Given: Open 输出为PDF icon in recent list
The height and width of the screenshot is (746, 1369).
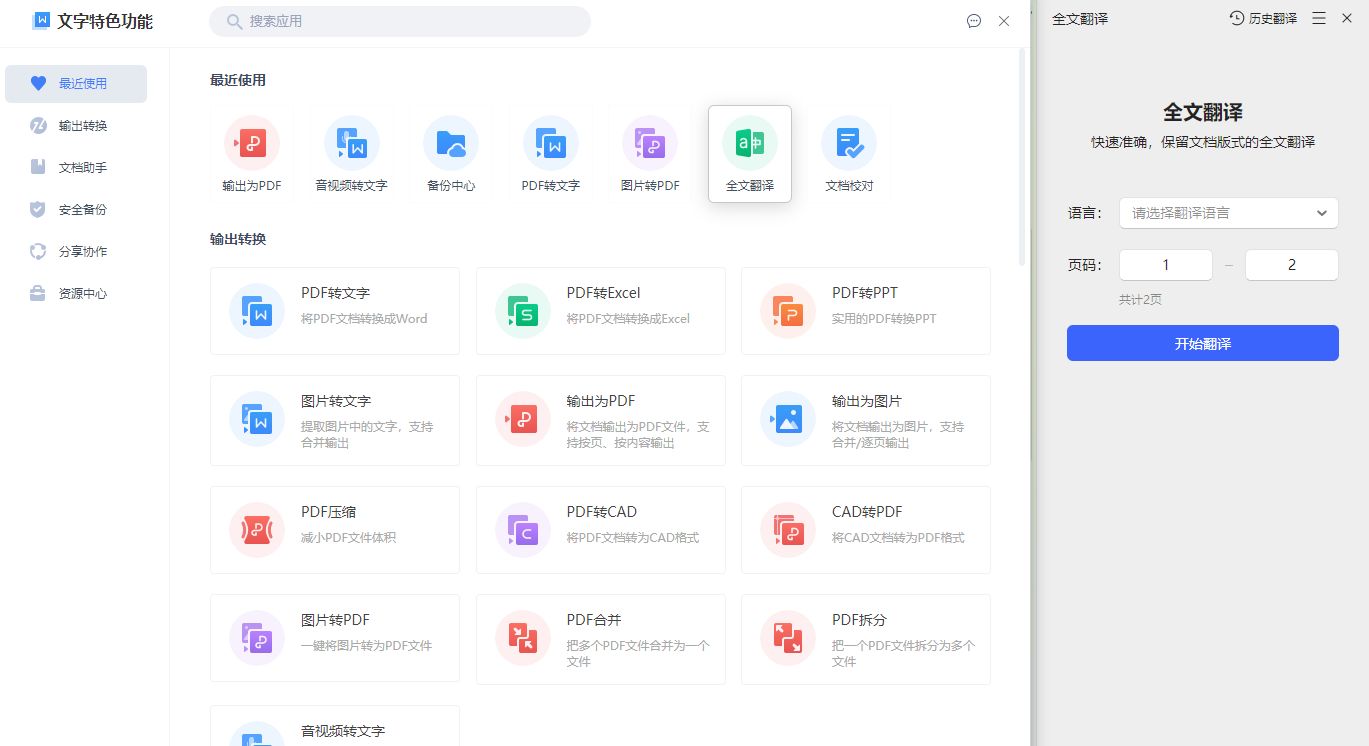Looking at the screenshot, I should click(252, 143).
